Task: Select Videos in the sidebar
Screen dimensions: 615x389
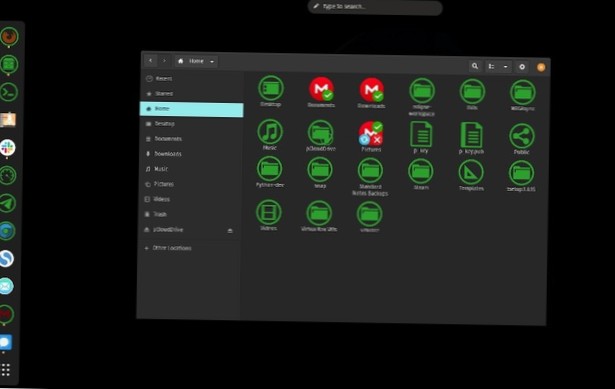Action: coord(190,199)
